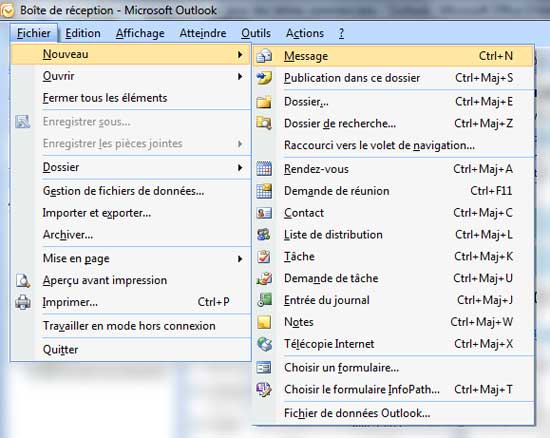
Task: Expand the Dossier submenu arrow in Fichier menu
Action: (x=240, y=167)
